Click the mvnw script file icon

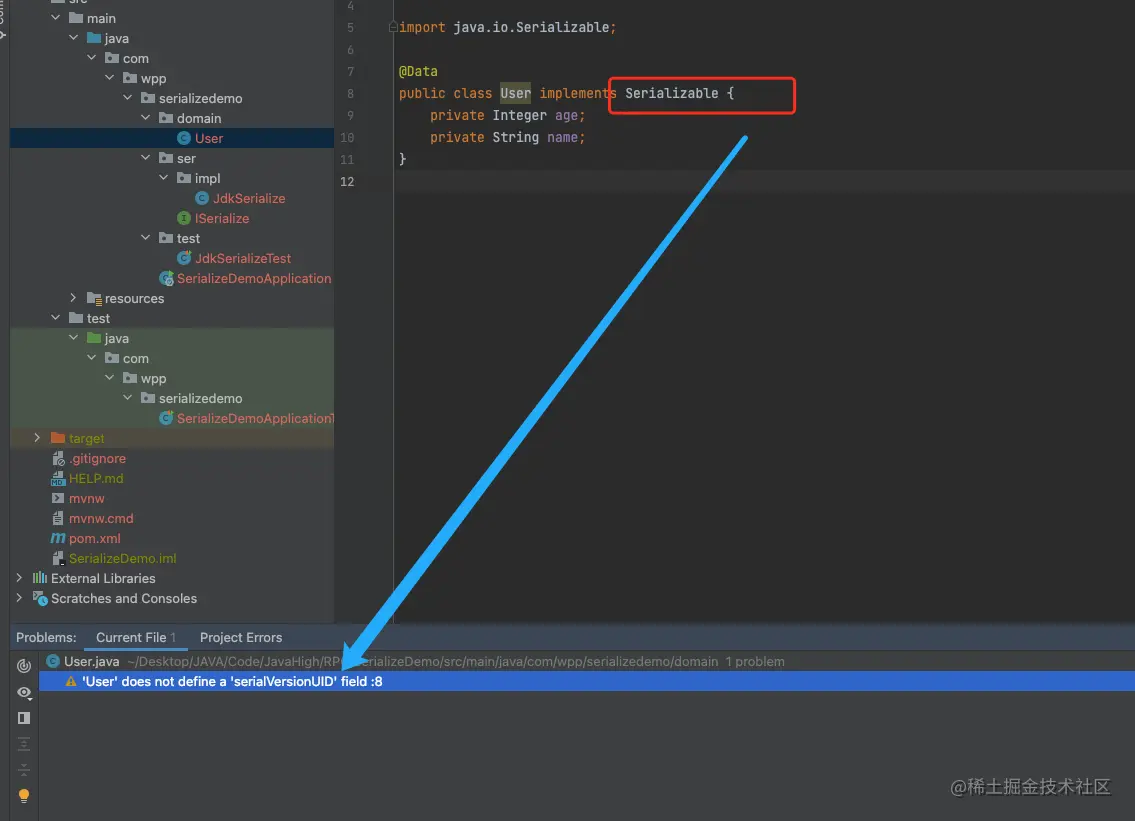[58, 498]
